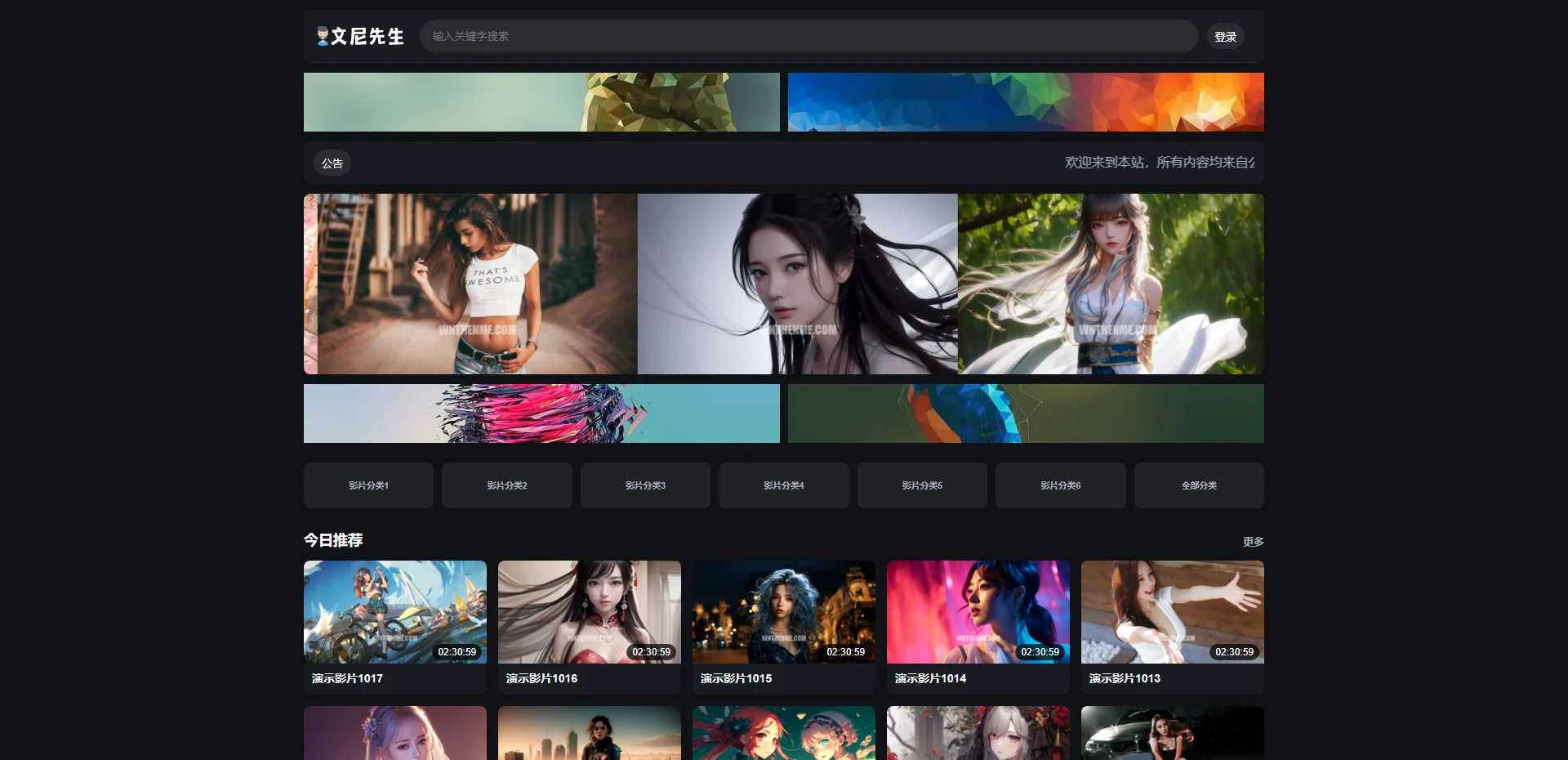Open the blue-orange polygon top banner

(x=1026, y=102)
